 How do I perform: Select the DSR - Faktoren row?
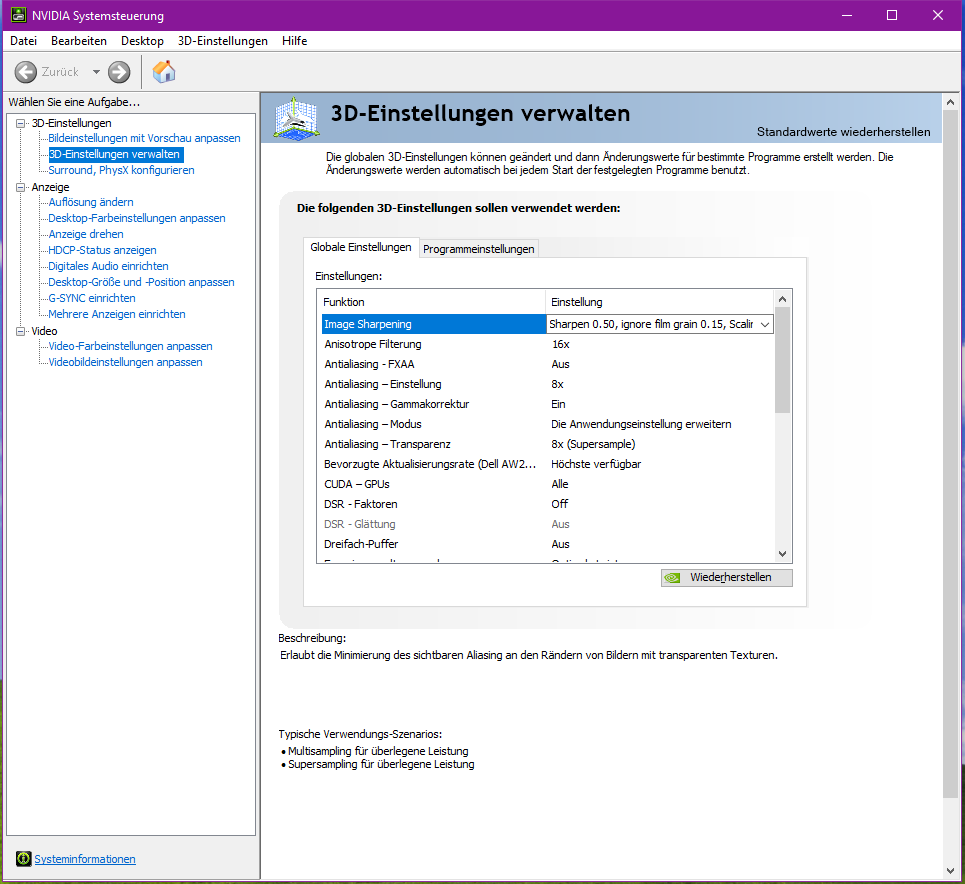point(548,504)
